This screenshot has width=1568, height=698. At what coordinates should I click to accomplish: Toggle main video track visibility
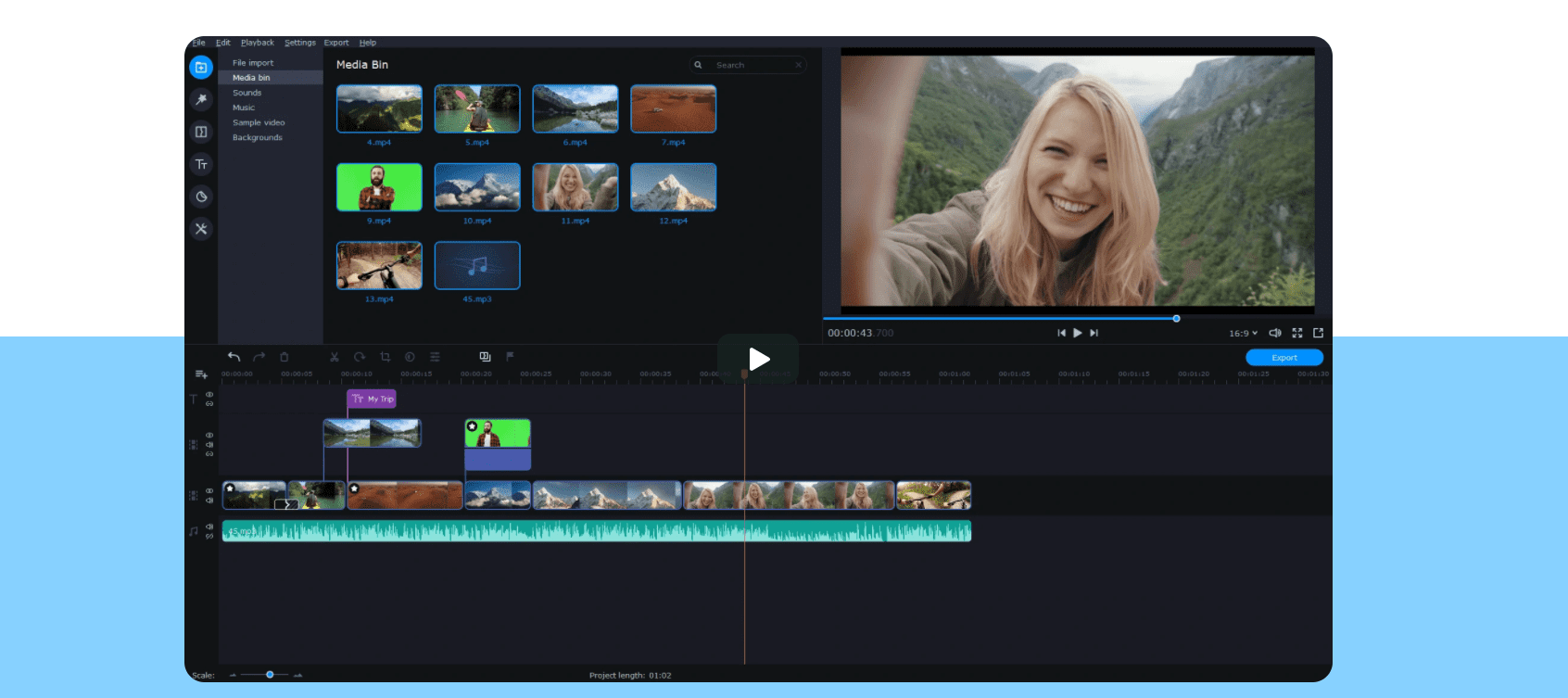[209, 490]
